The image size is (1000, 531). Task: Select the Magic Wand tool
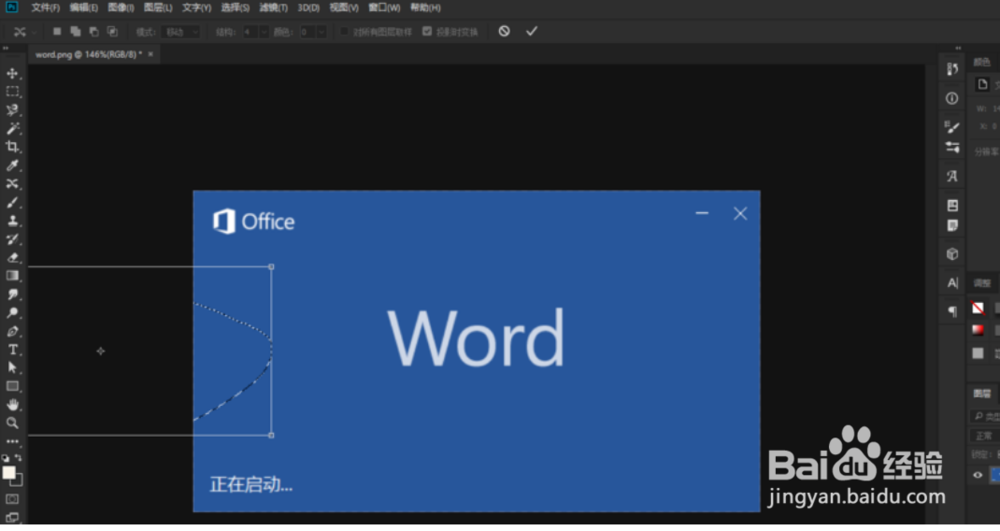coord(12,128)
